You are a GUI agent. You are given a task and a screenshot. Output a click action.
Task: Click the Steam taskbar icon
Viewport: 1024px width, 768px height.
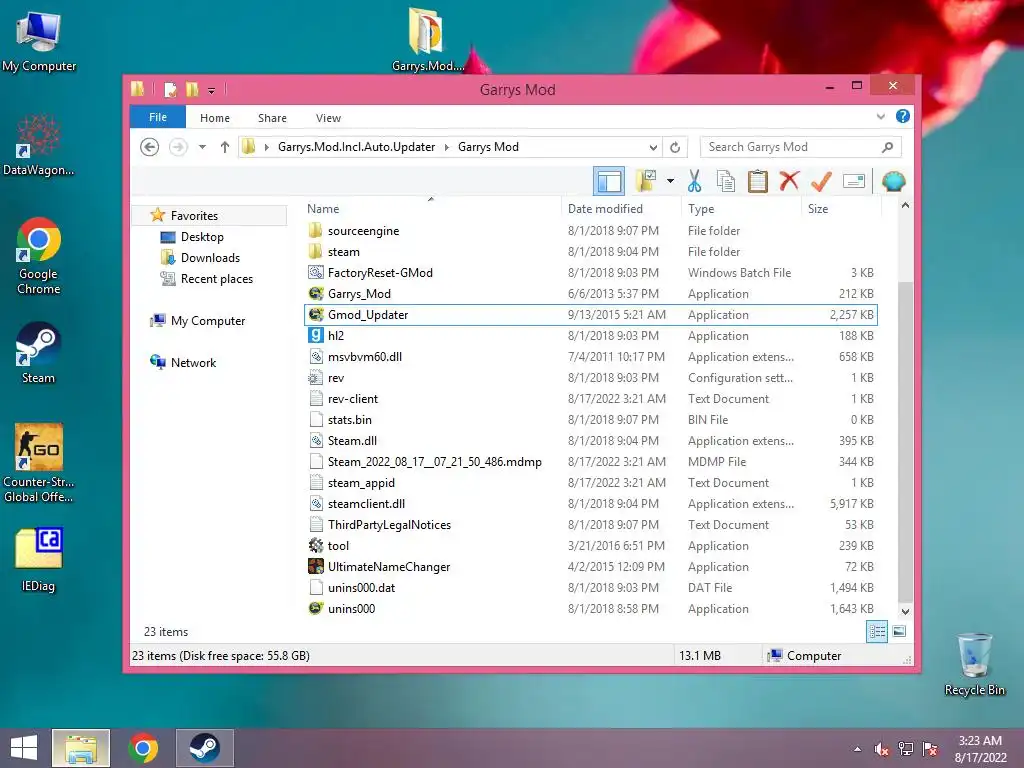204,748
